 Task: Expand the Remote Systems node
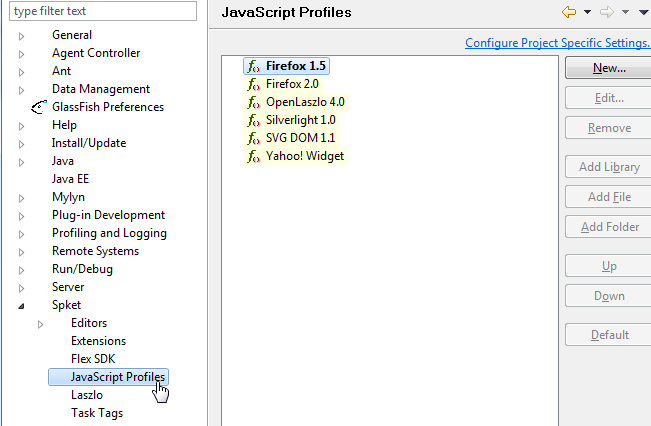click(x=22, y=252)
